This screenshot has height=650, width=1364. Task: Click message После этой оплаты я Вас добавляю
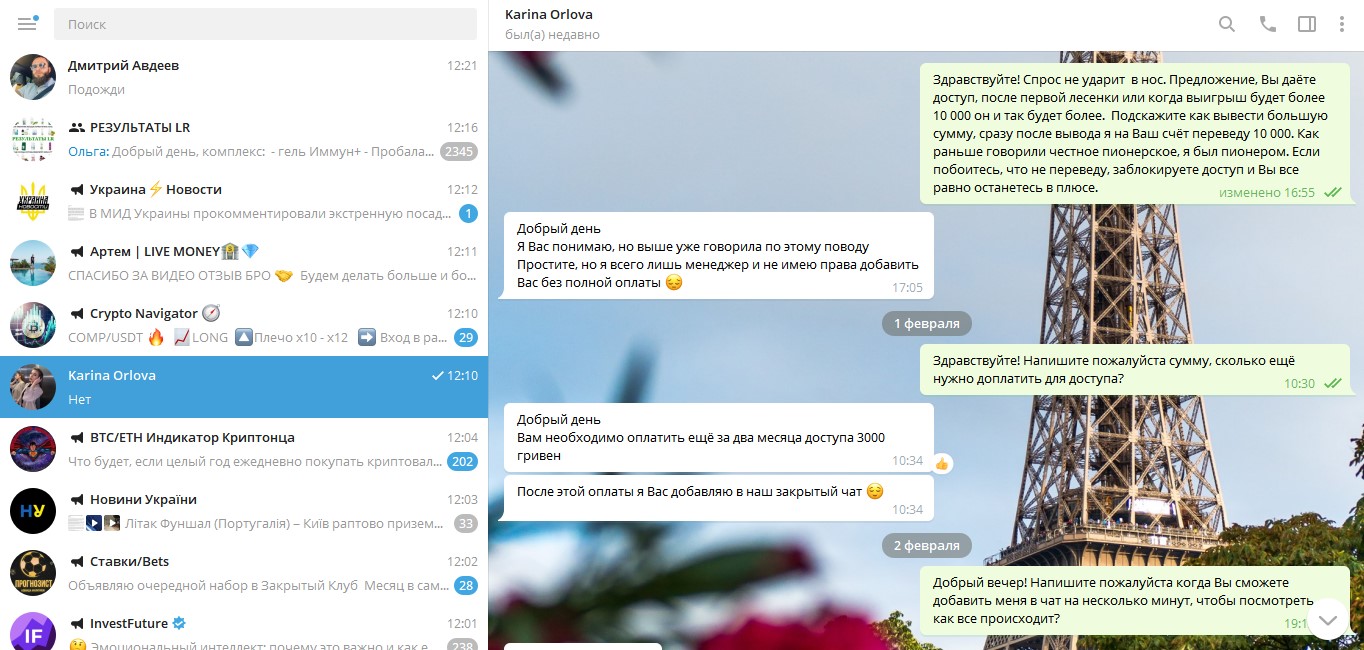(x=718, y=497)
